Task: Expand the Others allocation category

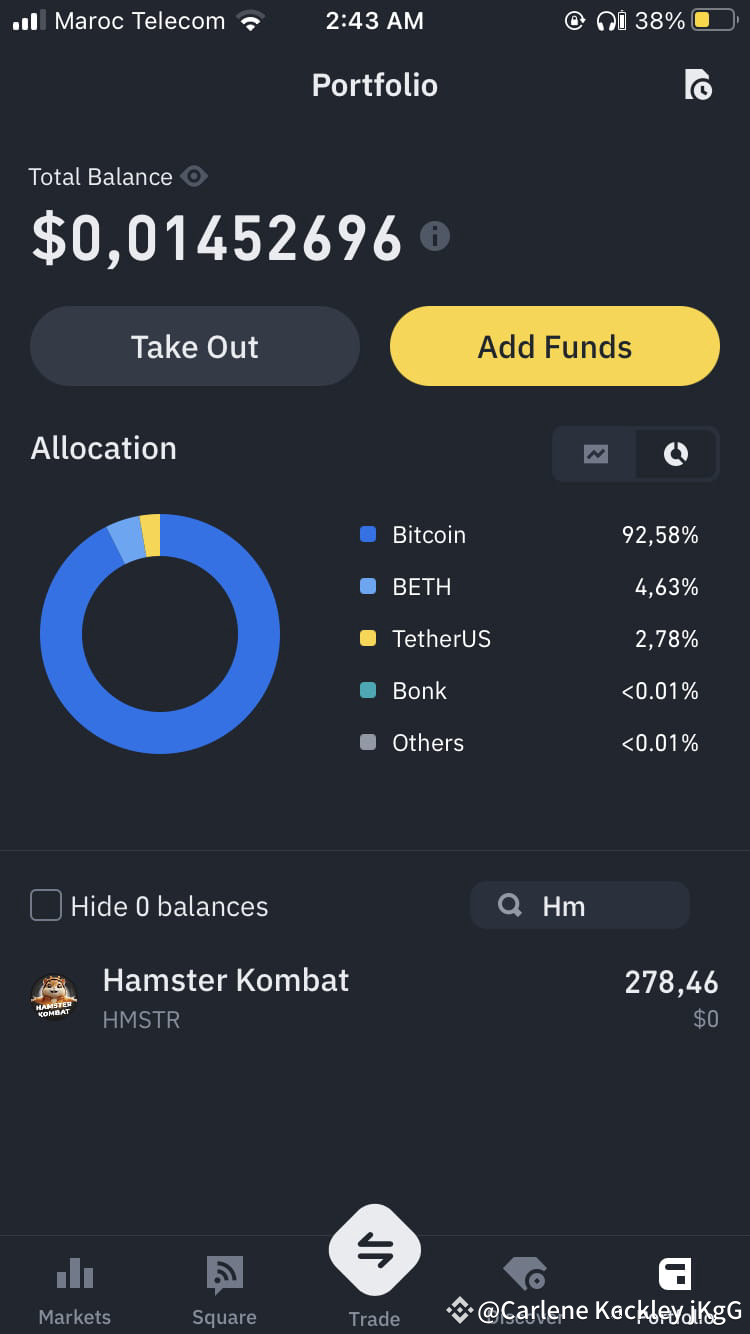Action: coord(530,743)
